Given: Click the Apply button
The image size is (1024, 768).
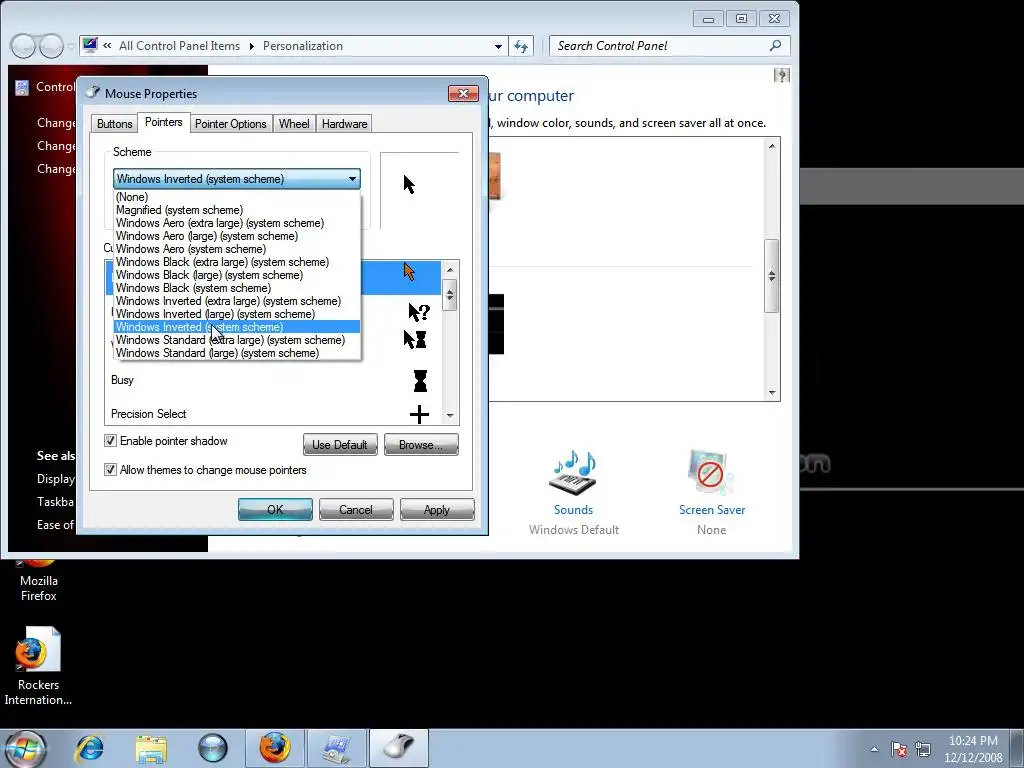Looking at the screenshot, I should pyautogui.click(x=437, y=509).
